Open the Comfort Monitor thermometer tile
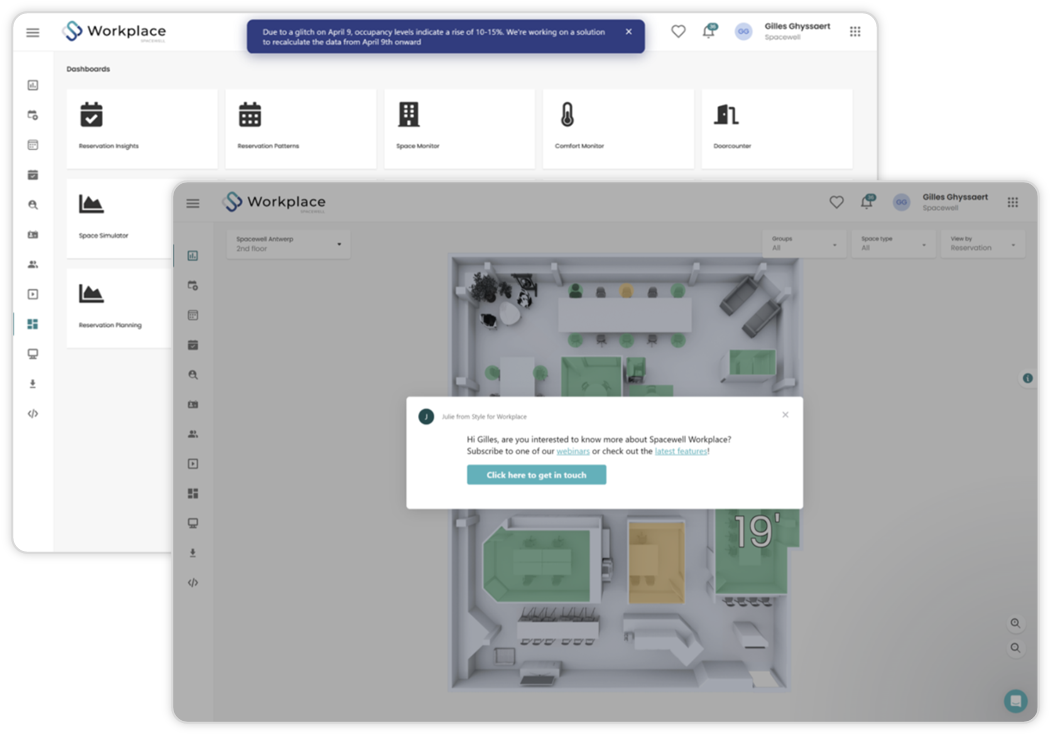This screenshot has width=1051, height=735. coord(618,129)
